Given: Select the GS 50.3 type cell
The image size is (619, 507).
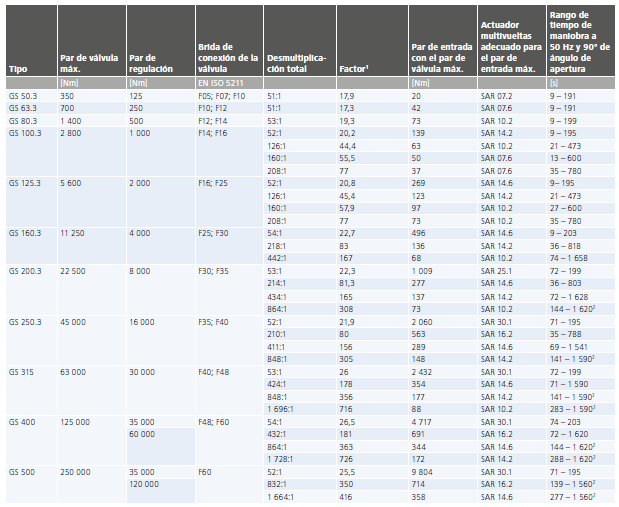Looking at the screenshot, I should 24,94.
